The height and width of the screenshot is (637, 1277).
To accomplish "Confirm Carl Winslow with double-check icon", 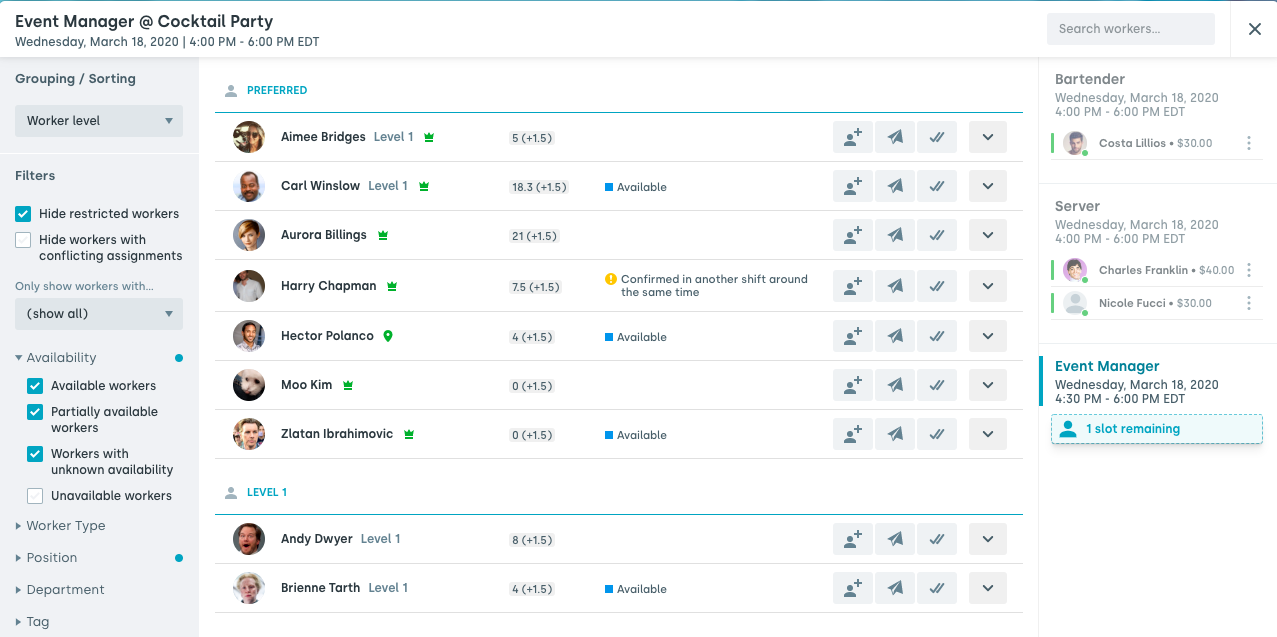I will 937,186.
